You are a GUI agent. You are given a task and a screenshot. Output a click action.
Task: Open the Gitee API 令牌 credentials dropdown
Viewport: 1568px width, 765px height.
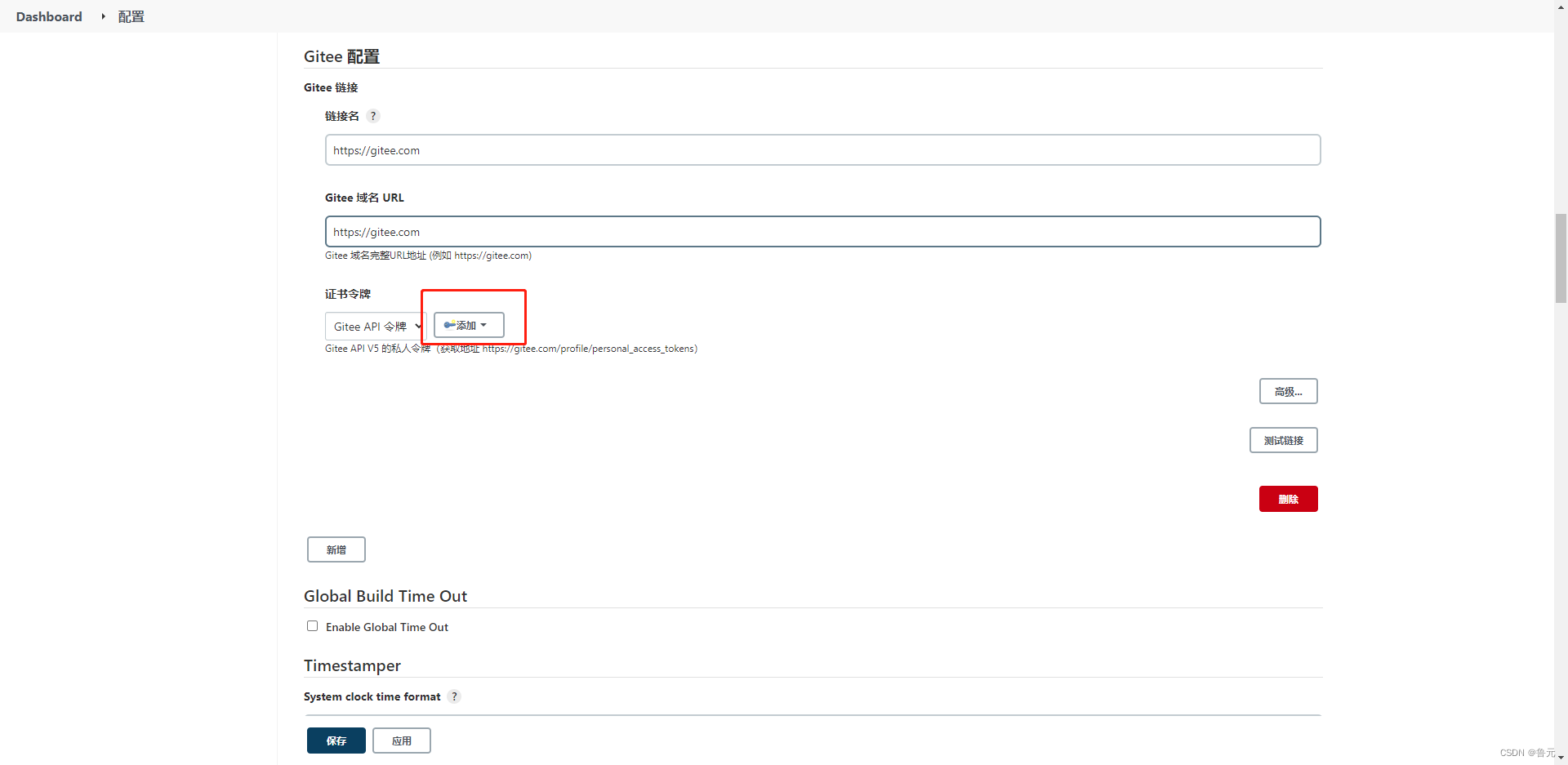376,327
